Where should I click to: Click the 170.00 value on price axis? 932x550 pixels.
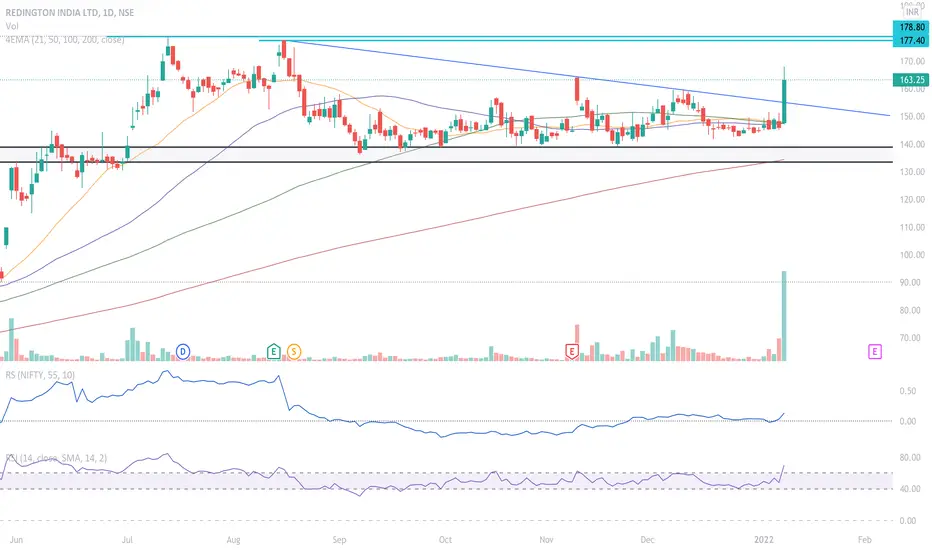912,61
